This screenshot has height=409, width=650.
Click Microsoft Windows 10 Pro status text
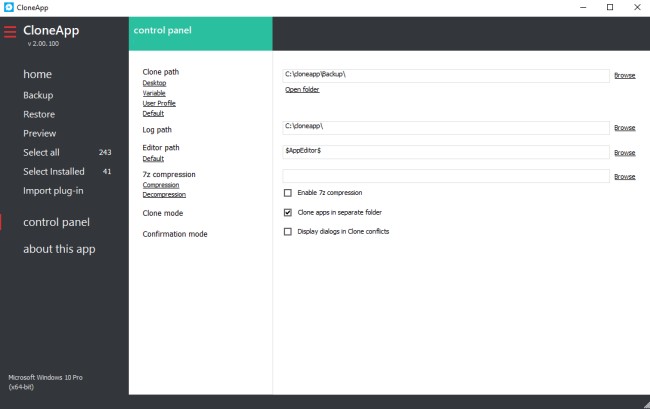click(46, 382)
